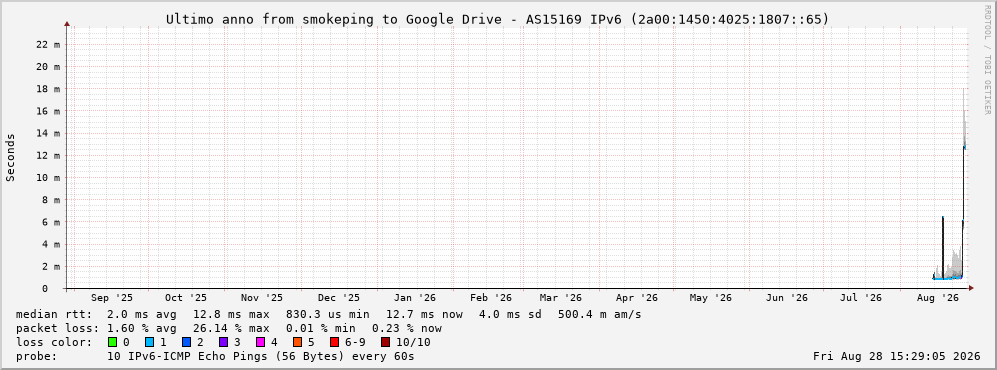Click the Aug '26 x-axis label
The width and height of the screenshot is (997, 370).
point(939,298)
